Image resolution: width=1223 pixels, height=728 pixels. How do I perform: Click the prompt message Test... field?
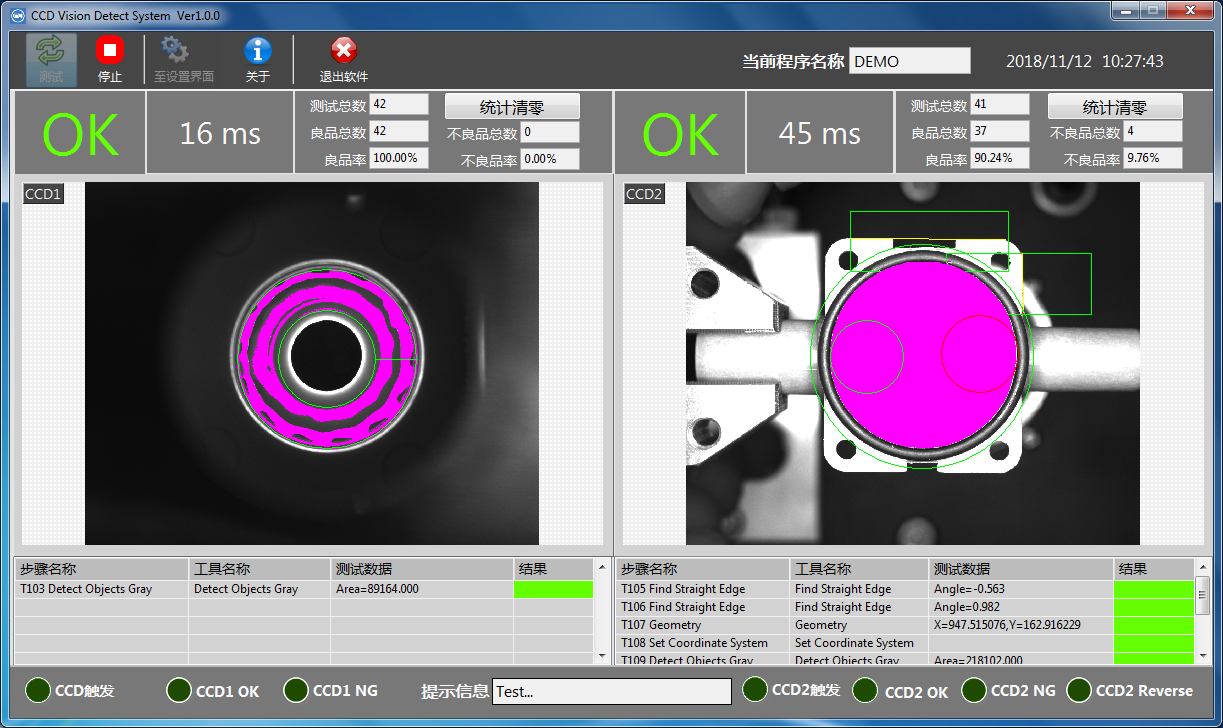[612, 691]
